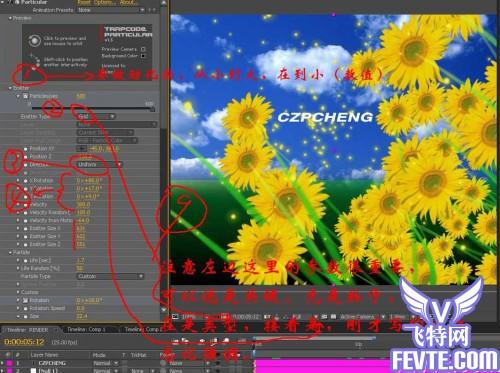The height and width of the screenshot is (373, 500).
Task: Click the Y Rotation value
Action: coord(89,188)
